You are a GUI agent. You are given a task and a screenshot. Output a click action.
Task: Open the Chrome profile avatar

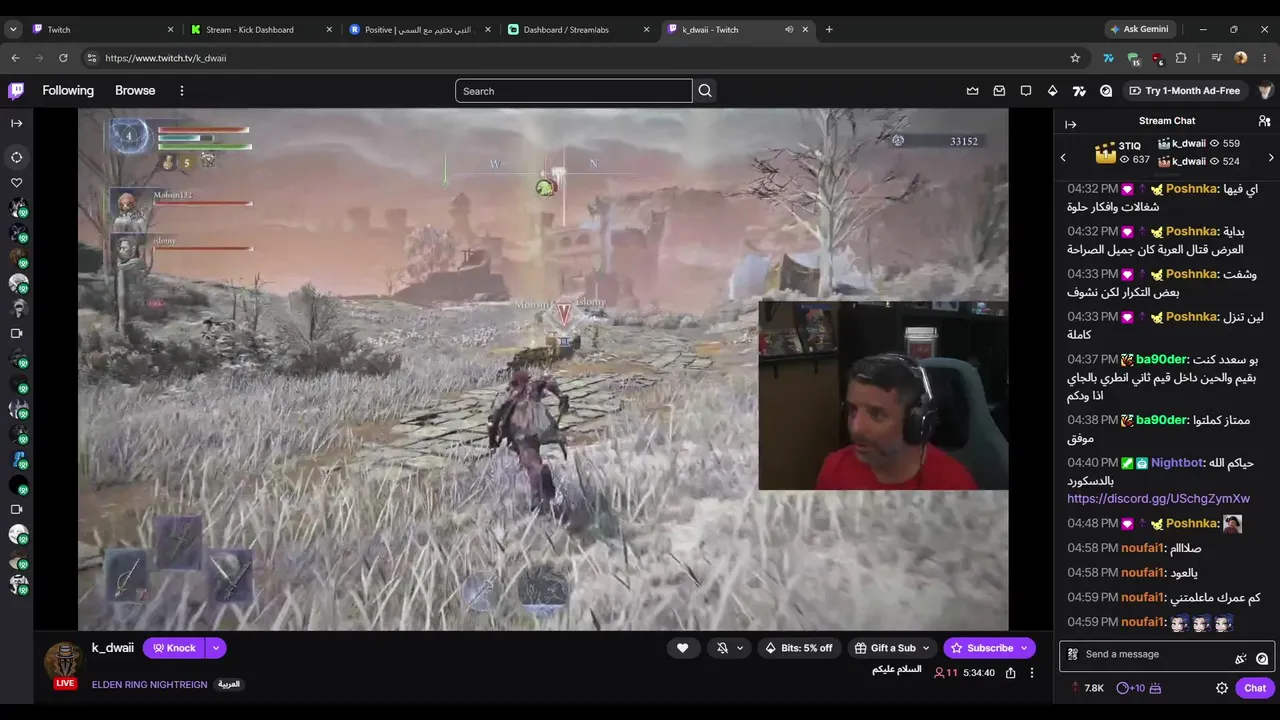coord(1241,58)
